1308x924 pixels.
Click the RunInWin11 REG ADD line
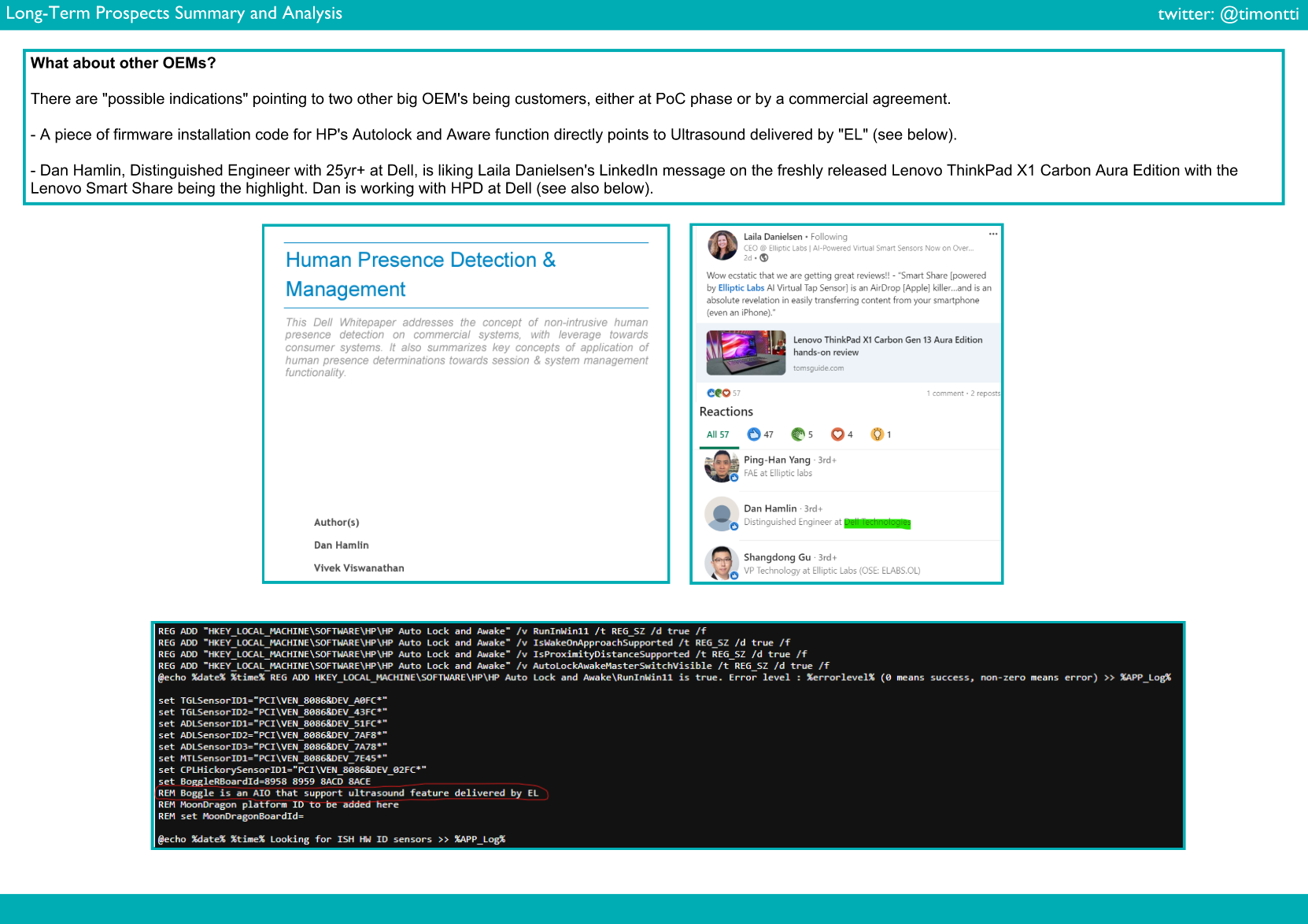coord(432,631)
